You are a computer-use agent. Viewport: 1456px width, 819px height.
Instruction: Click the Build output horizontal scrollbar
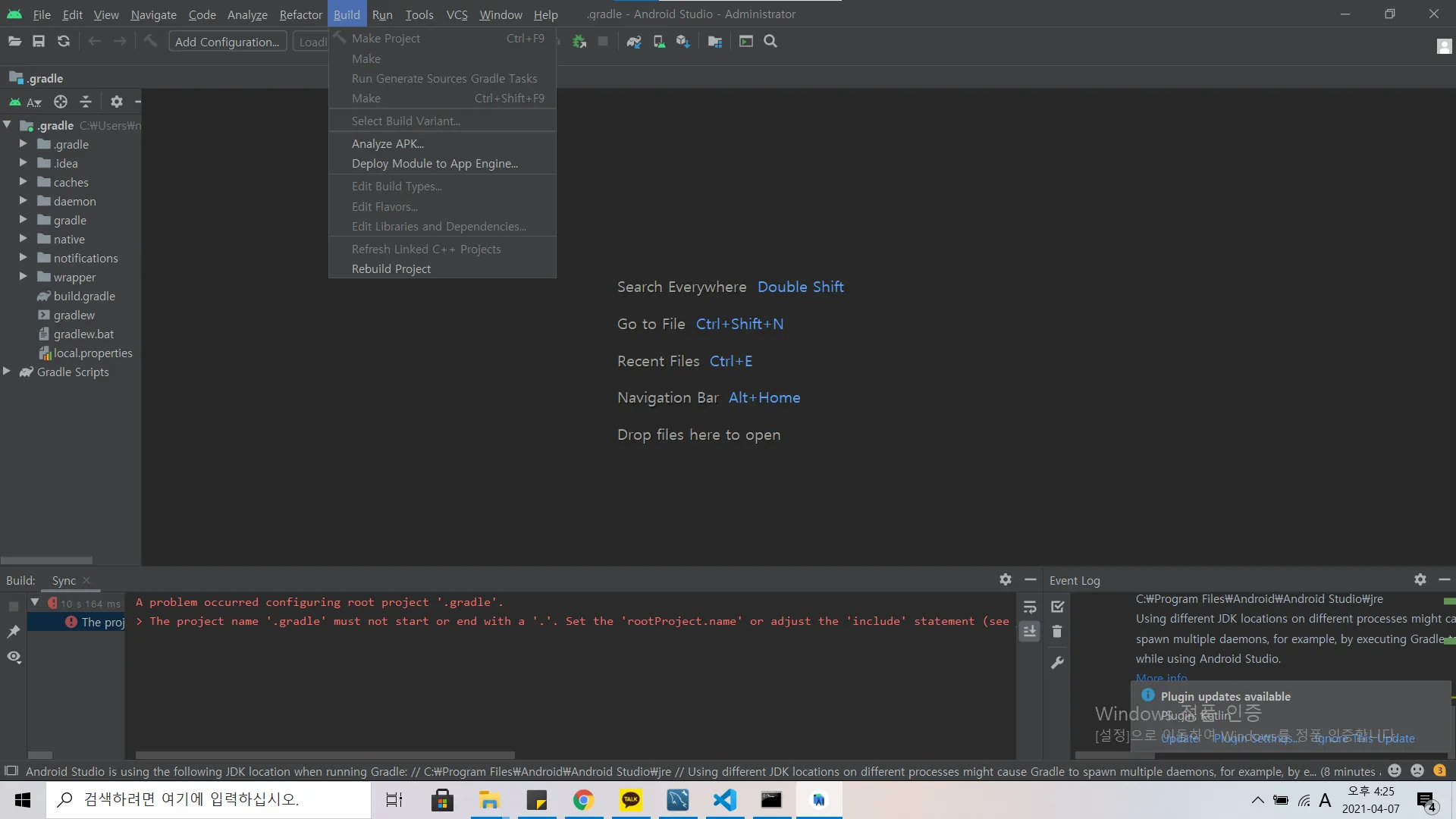pos(325,755)
